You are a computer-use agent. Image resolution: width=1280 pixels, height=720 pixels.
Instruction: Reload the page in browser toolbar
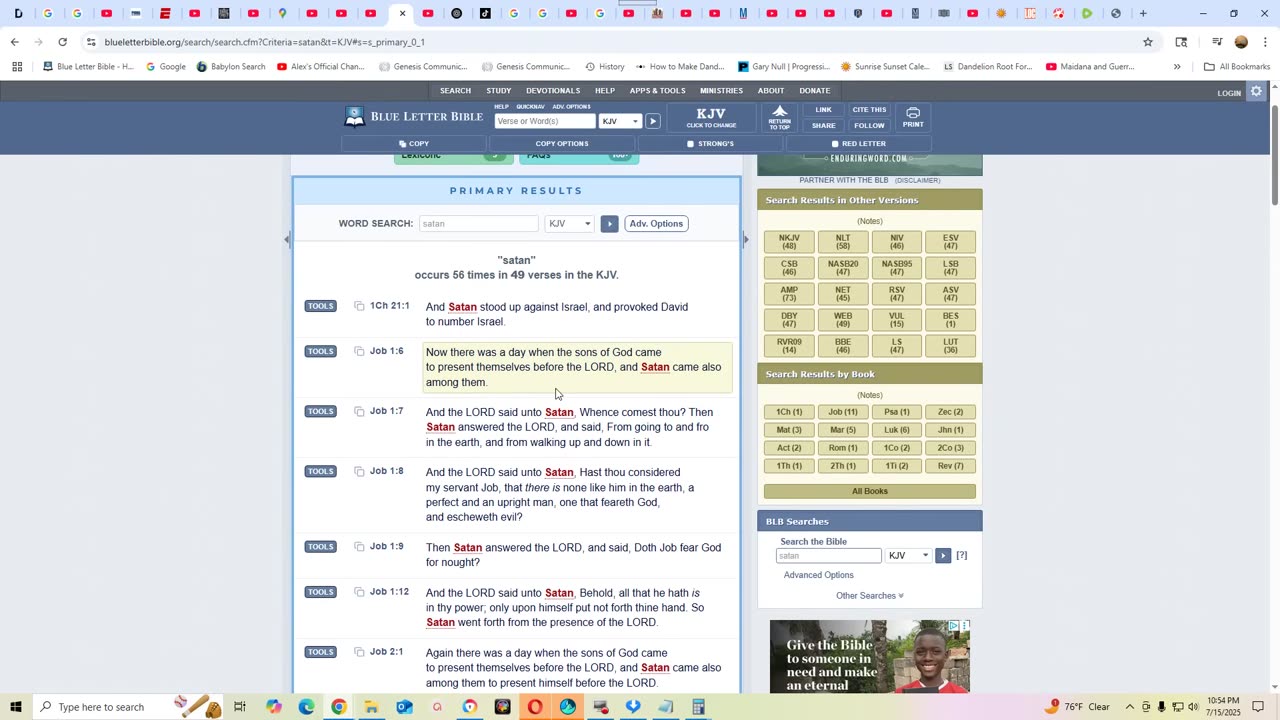click(x=62, y=42)
